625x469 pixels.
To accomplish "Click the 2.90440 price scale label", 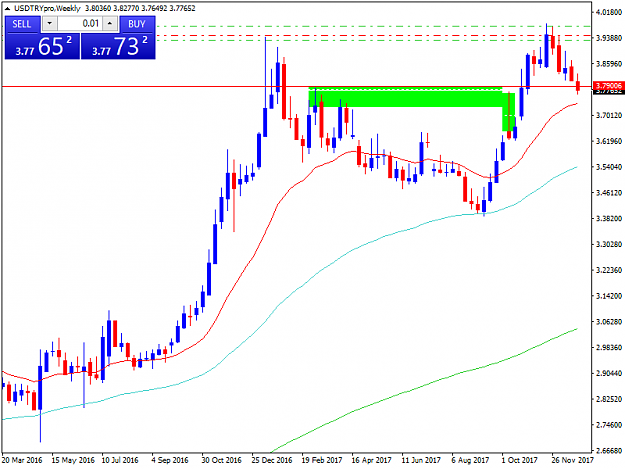I will tap(609, 373).
